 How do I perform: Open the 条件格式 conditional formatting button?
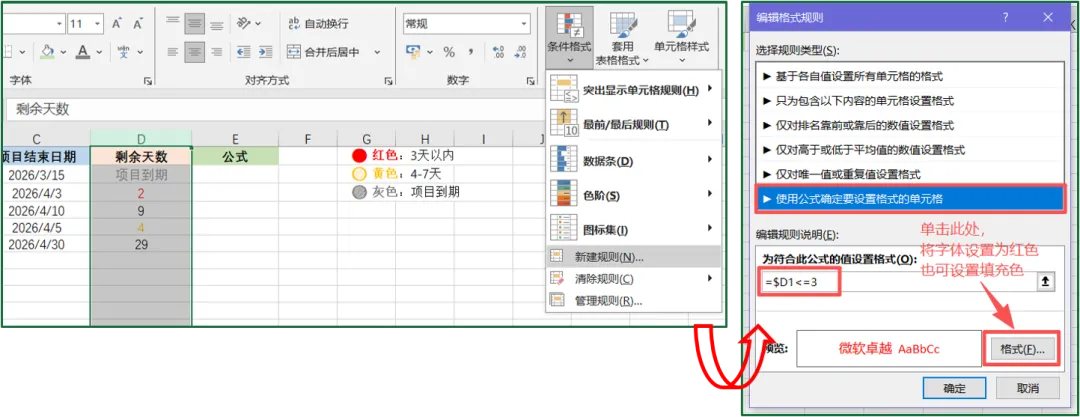point(569,36)
